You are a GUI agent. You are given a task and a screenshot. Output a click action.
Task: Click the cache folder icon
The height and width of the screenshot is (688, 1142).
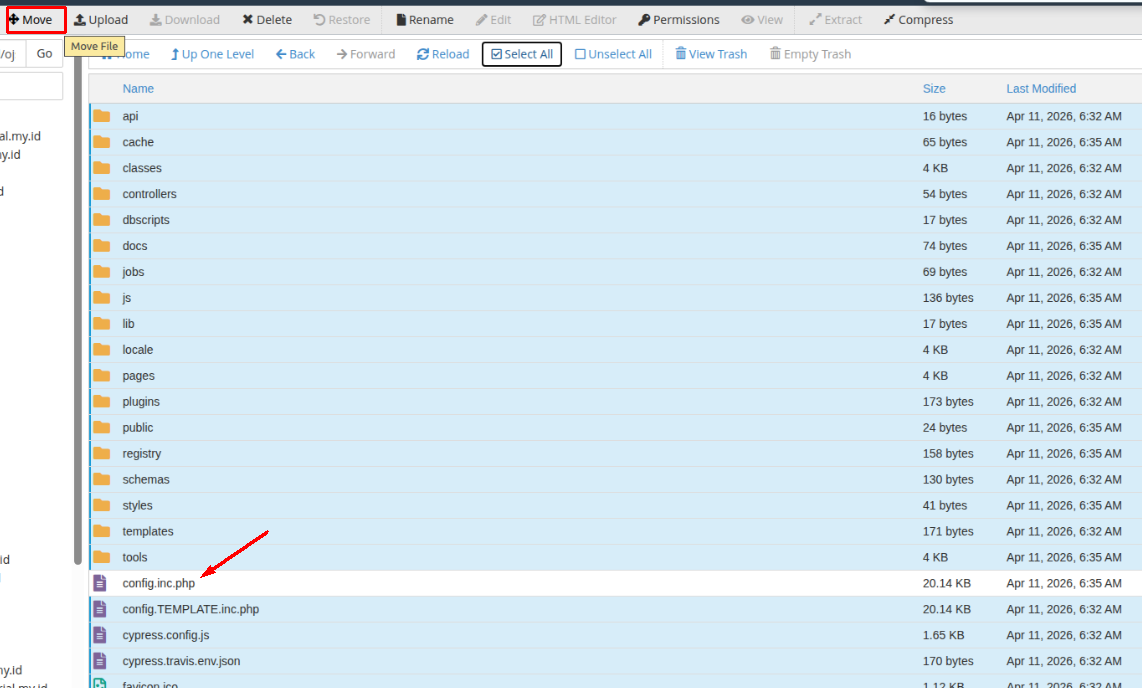[x=102, y=142]
